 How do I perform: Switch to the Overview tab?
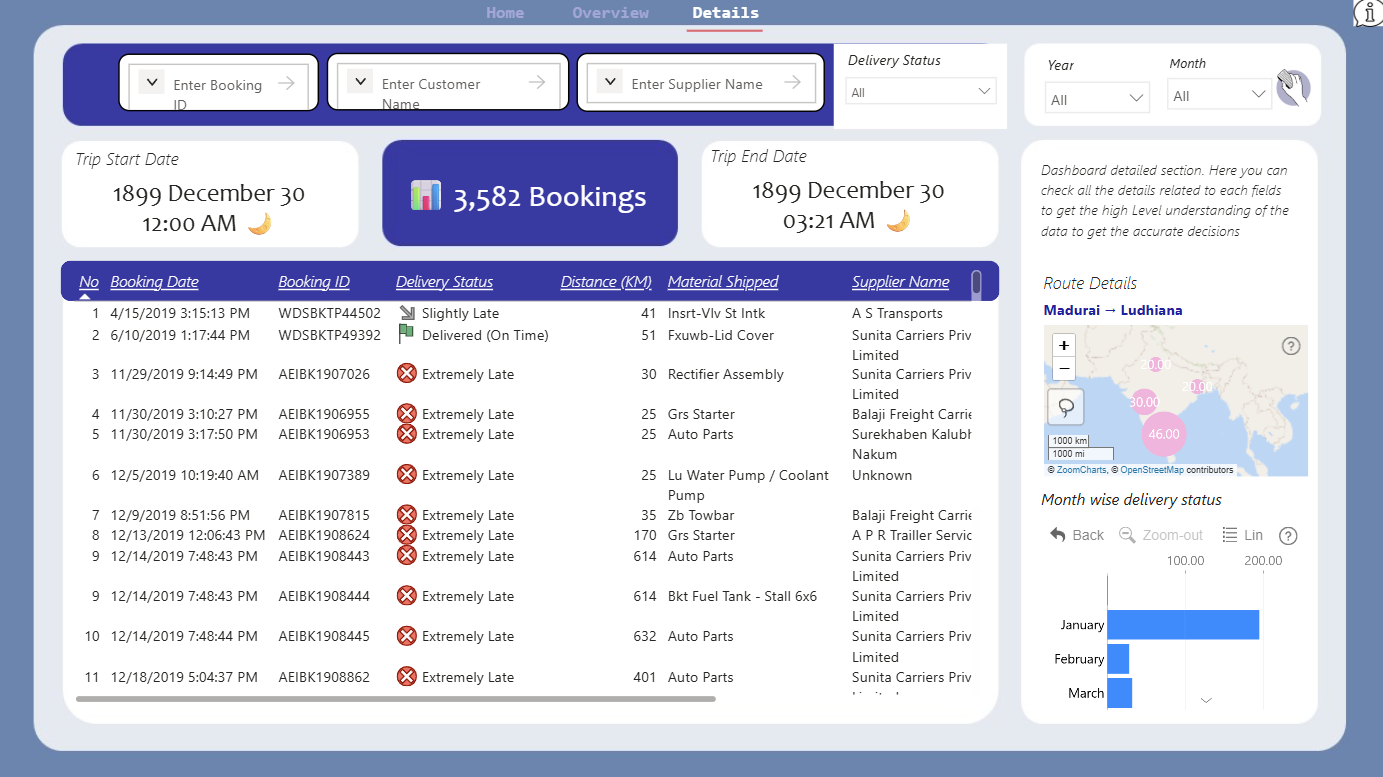pyautogui.click(x=610, y=13)
